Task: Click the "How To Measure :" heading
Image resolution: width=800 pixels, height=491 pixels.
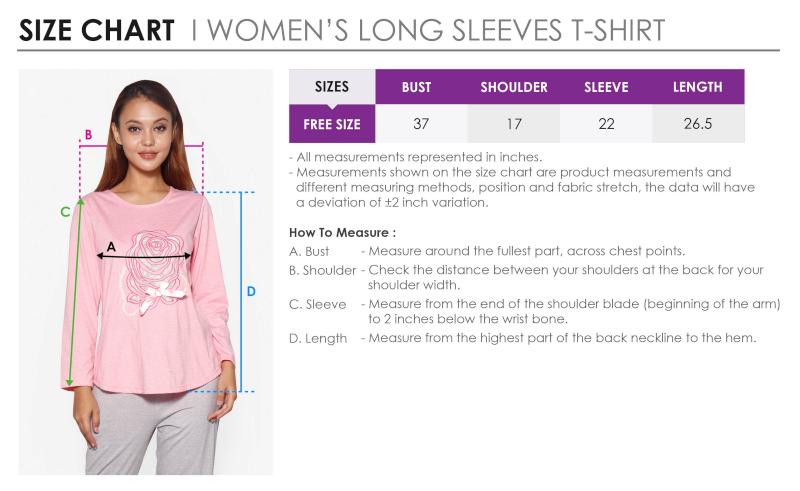Action: [336, 232]
